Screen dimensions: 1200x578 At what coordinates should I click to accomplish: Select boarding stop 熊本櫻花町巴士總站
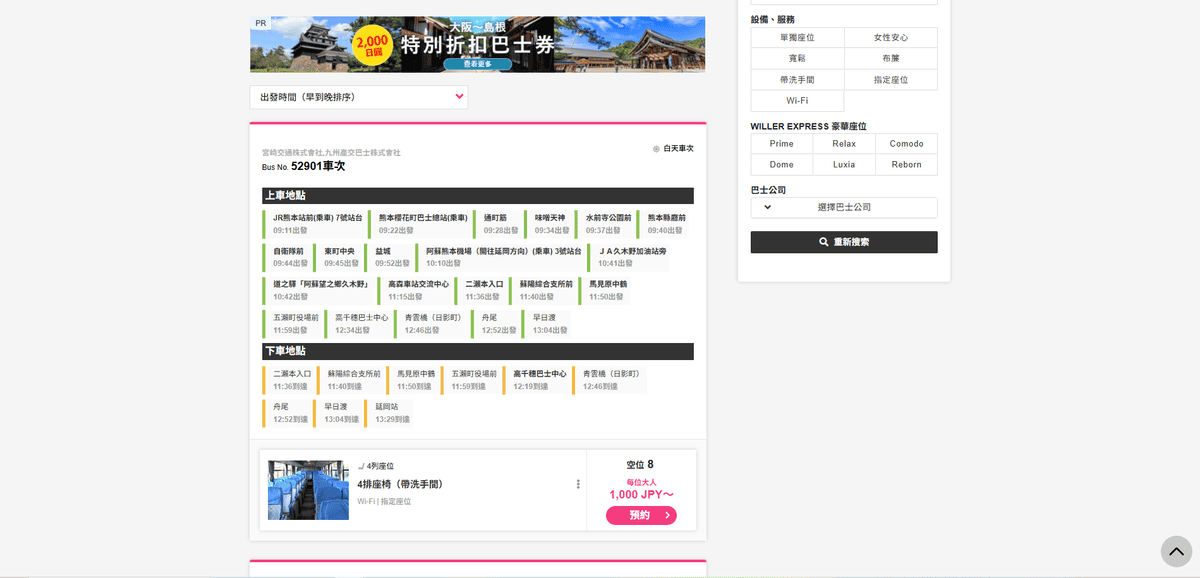pos(420,223)
